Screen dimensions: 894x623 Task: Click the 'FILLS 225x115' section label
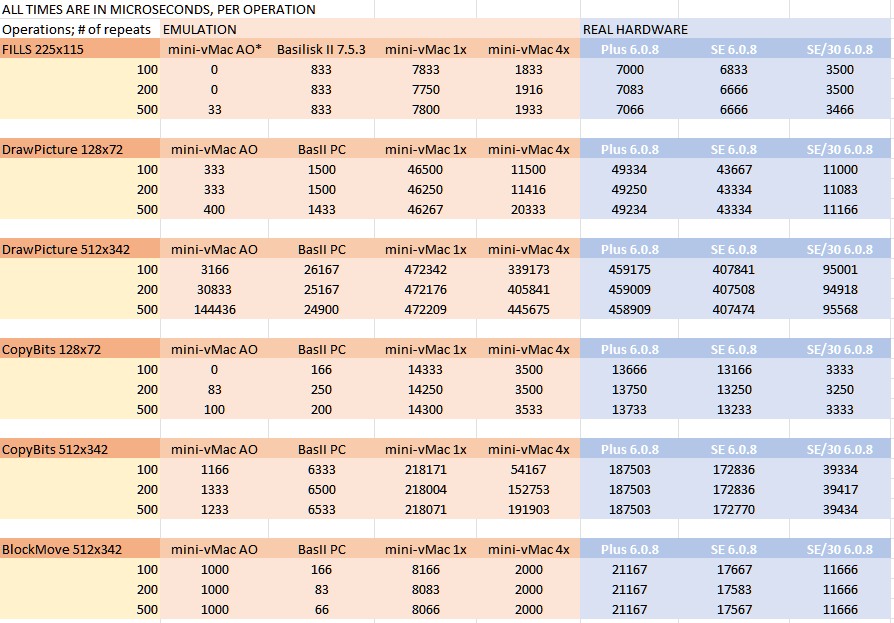43,49
